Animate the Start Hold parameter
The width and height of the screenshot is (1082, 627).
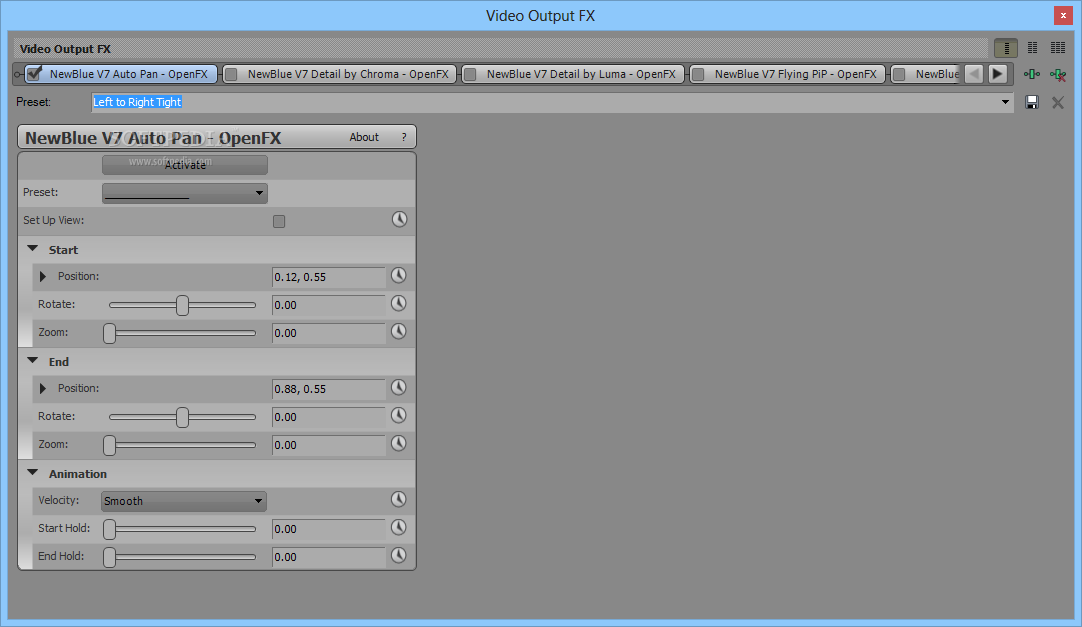[x=399, y=528]
